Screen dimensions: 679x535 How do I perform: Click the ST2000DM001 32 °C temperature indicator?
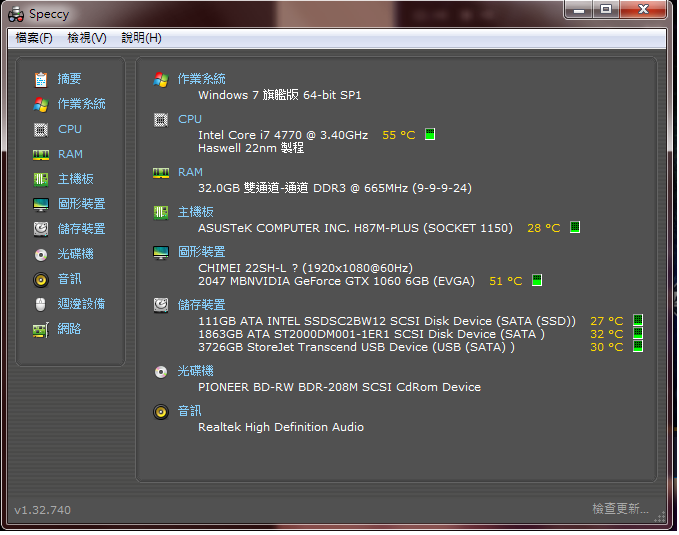(x=638, y=333)
